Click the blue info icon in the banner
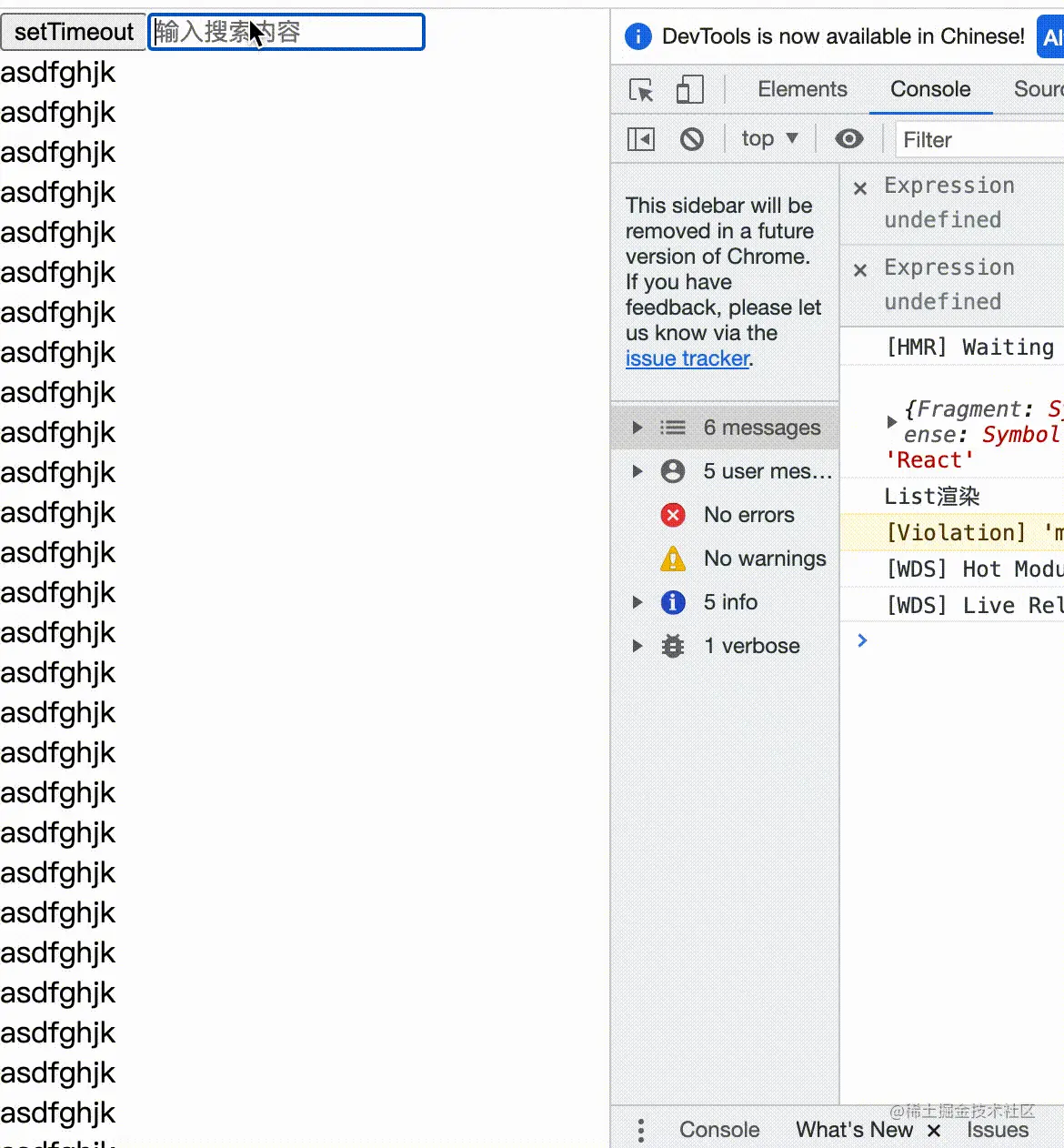Image resolution: width=1064 pixels, height=1148 pixels. pyautogui.click(x=638, y=36)
